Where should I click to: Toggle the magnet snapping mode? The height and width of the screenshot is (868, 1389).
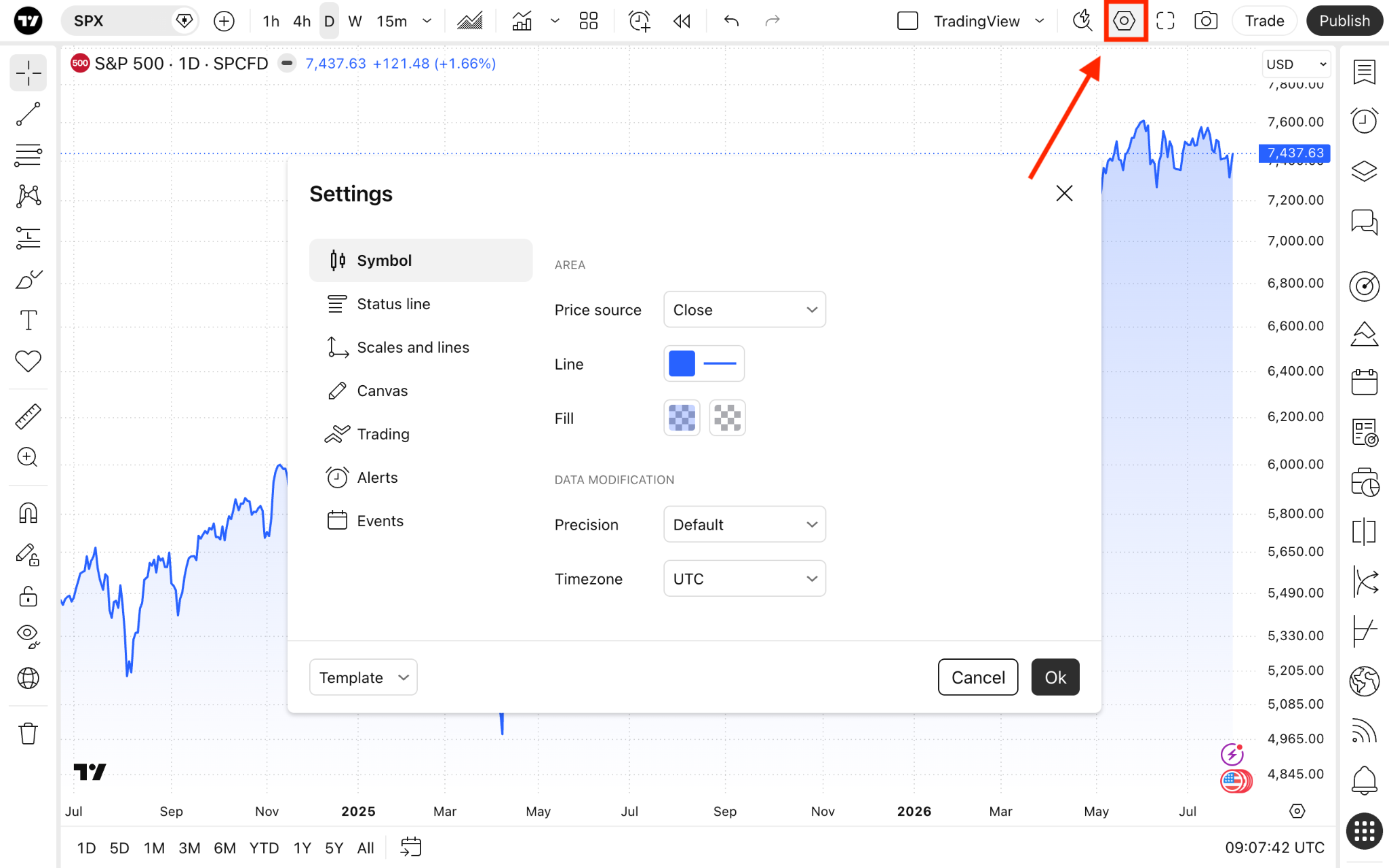pyautogui.click(x=28, y=513)
